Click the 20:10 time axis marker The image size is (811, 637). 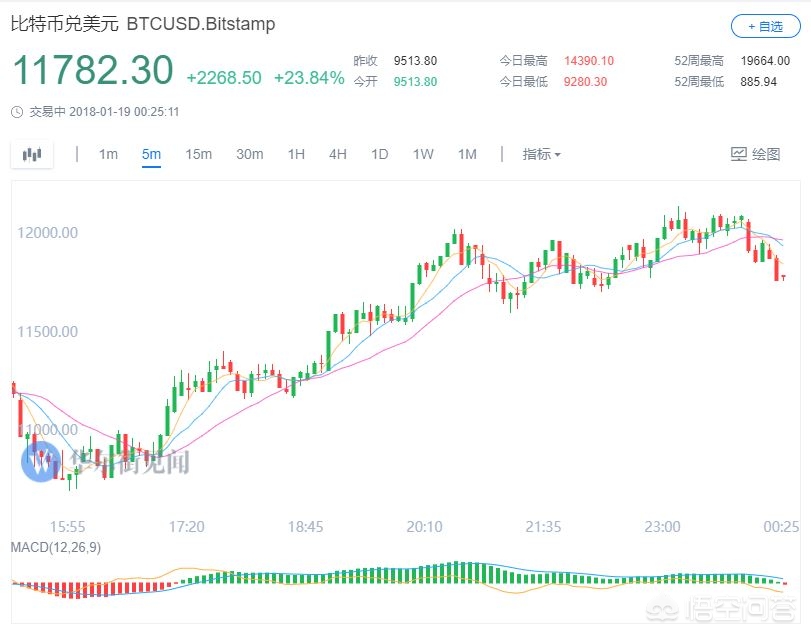tap(424, 526)
